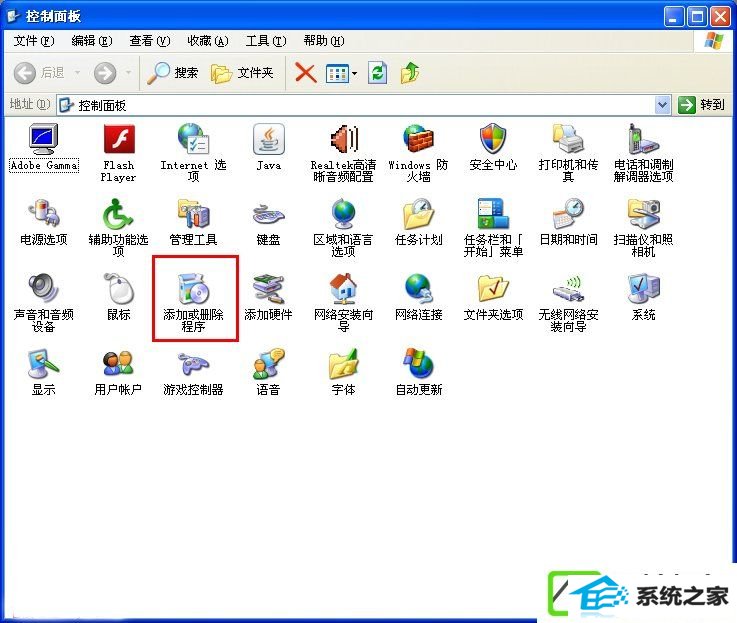Open Realtek高清晰音频配置 icon

(344, 139)
